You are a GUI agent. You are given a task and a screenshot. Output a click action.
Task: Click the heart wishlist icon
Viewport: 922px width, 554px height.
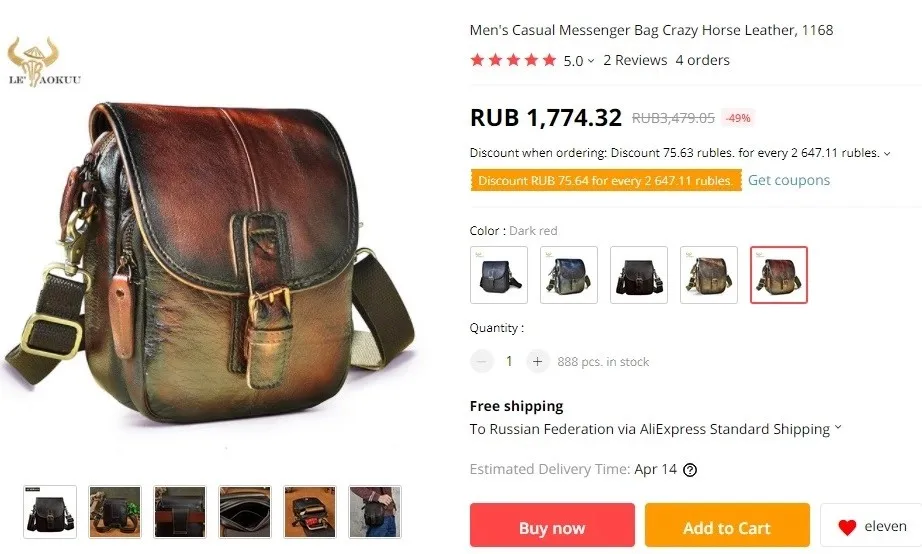[847, 527]
